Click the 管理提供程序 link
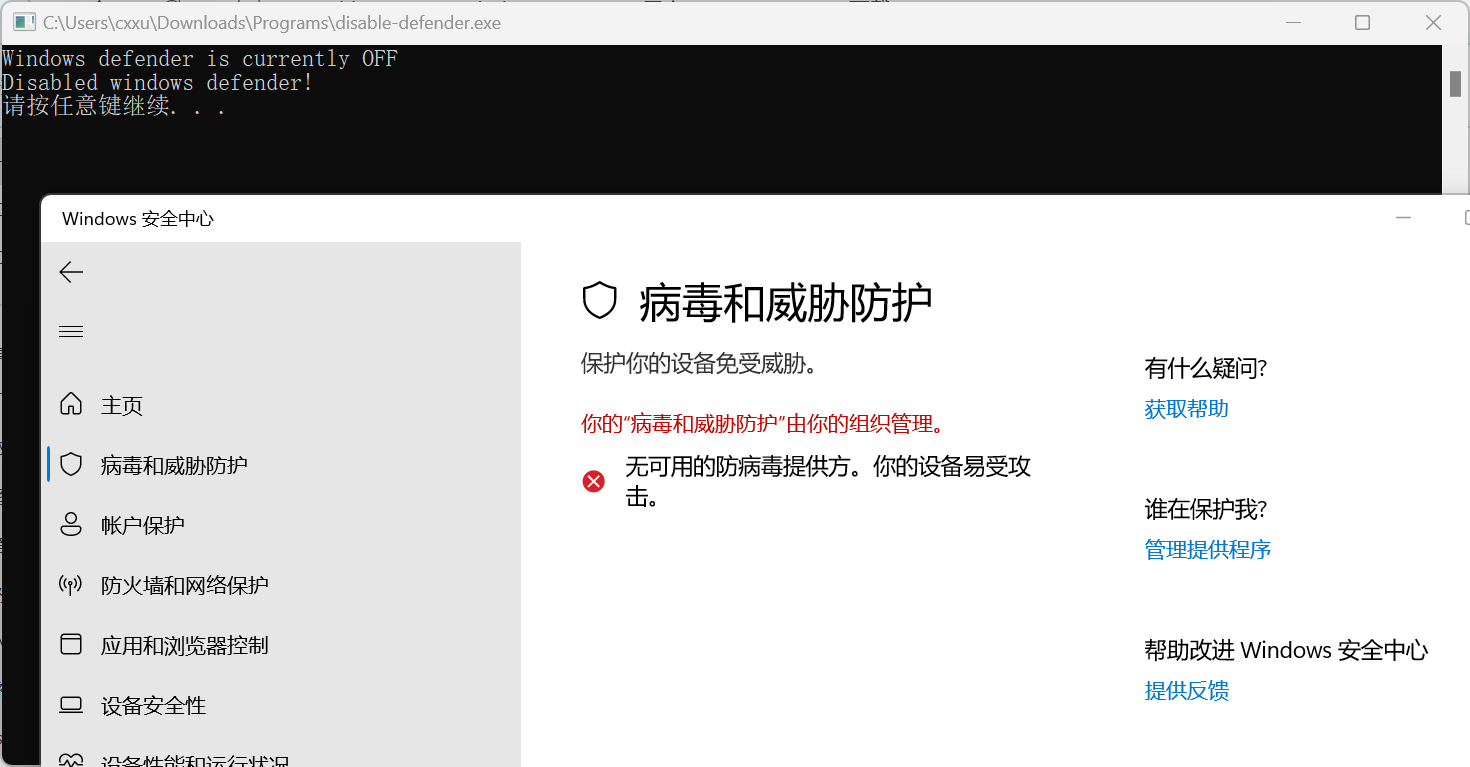Screen dimensions: 1470x767 tap(1208, 550)
